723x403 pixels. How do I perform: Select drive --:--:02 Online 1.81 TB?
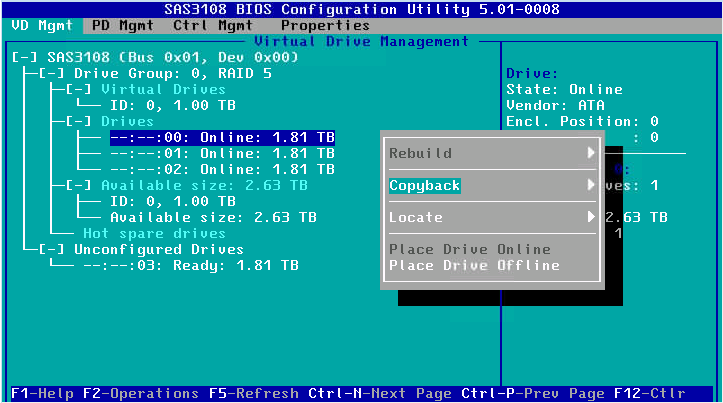pos(222,169)
